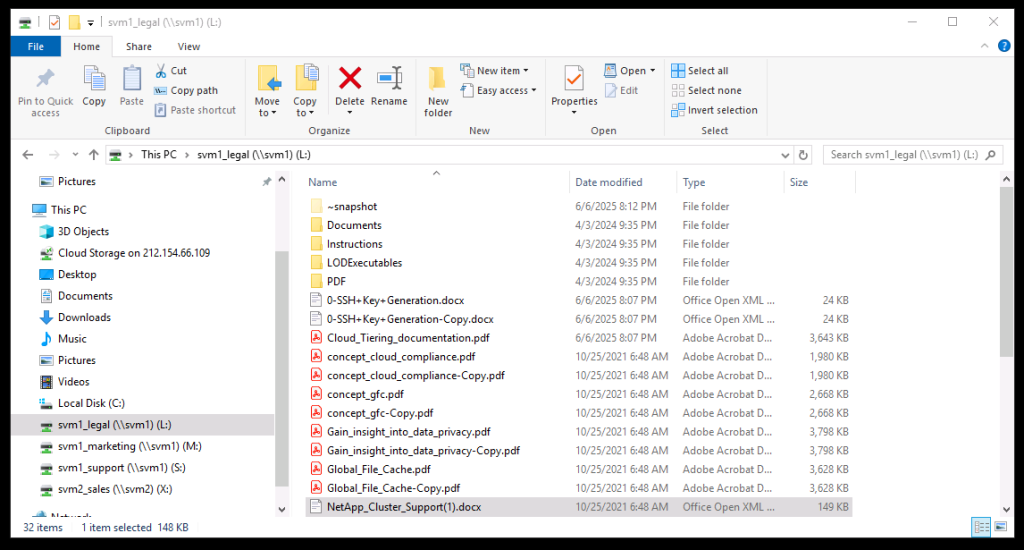1024x550 pixels.
Task: Go up one folder level arrow
Action: click(94, 155)
